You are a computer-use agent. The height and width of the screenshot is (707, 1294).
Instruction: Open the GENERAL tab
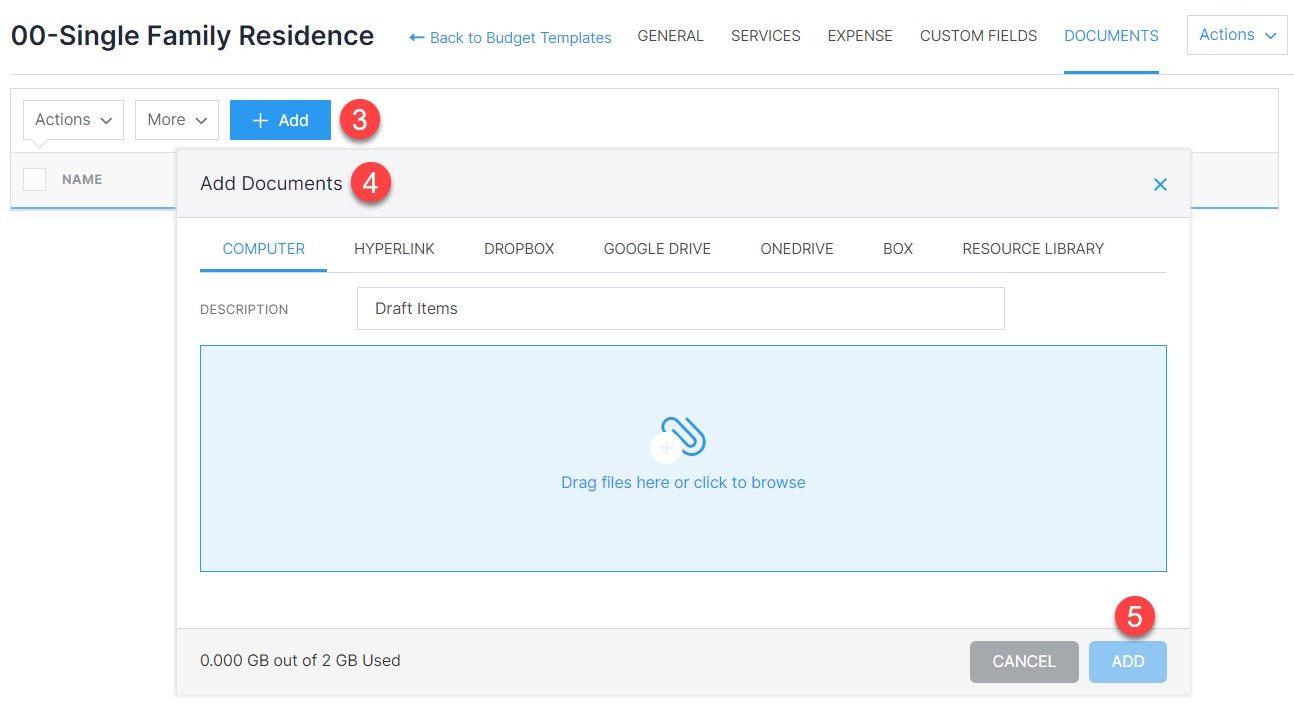click(671, 36)
